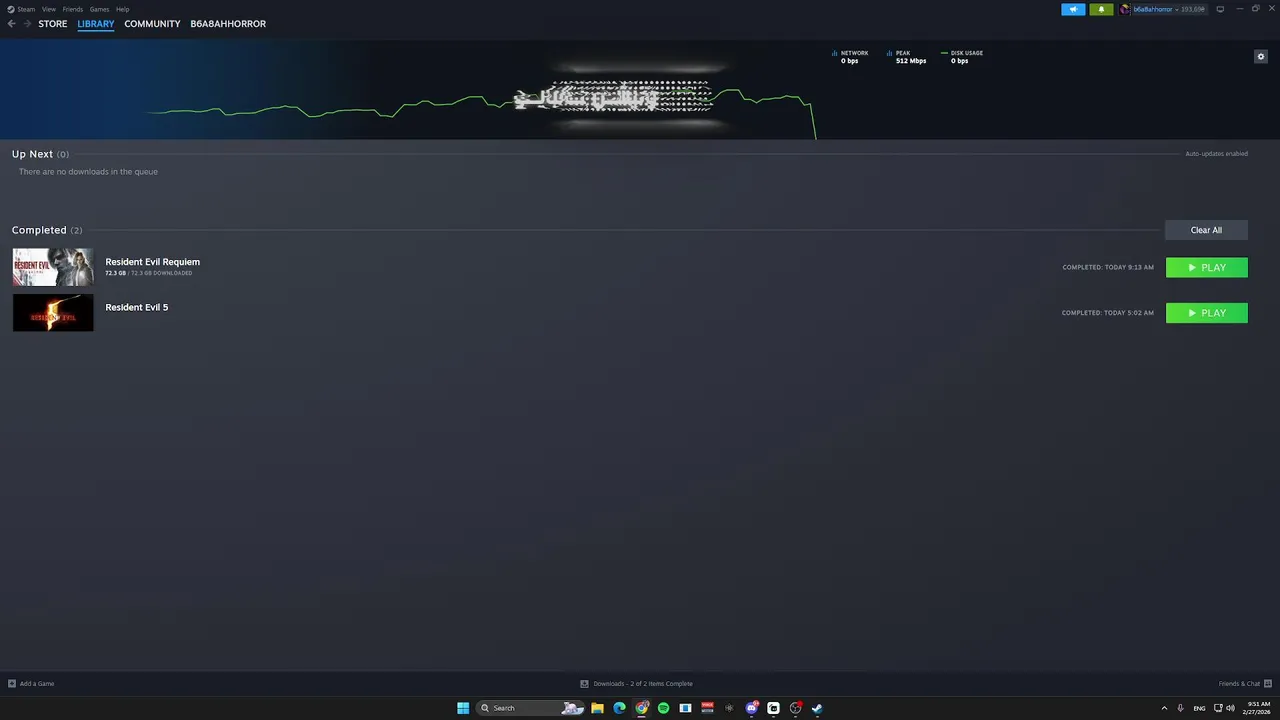Screen dimensions: 1280x720
Task: Click the Up Next heading
Action: click(x=32, y=154)
